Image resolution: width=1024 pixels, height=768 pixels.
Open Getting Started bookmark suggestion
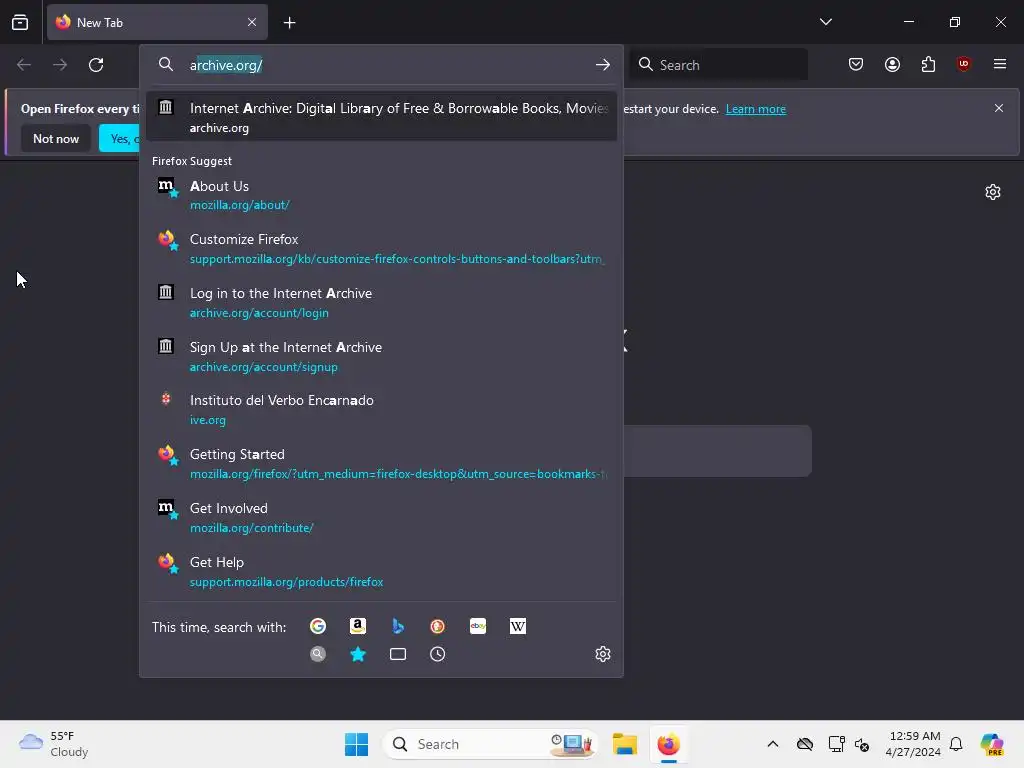coord(381,463)
